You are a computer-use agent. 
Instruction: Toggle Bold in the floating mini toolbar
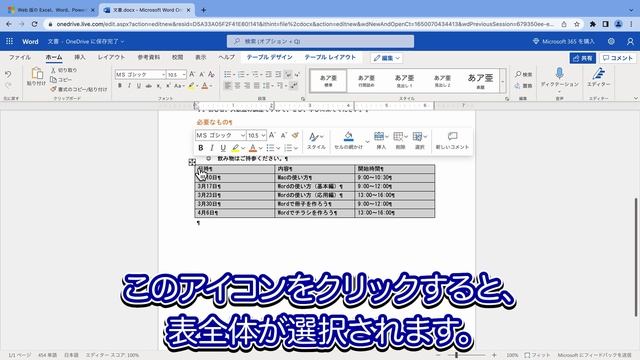coord(200,148)
